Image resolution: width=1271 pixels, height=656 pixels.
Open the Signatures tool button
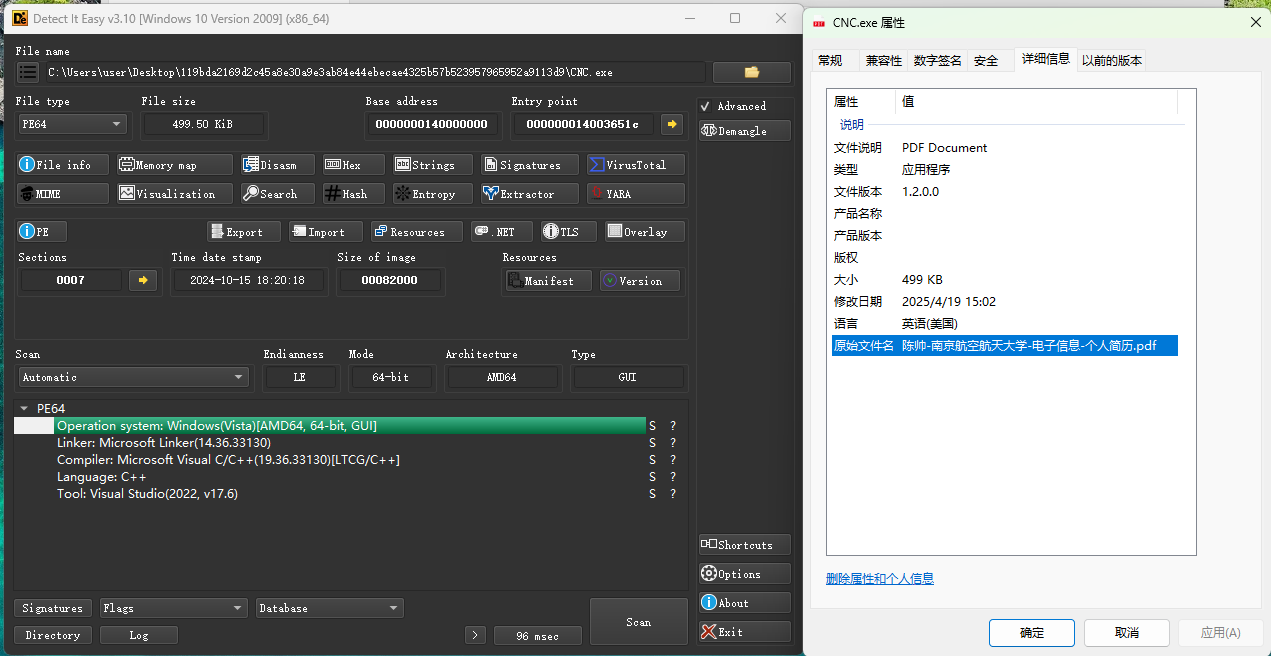tap(530, 165)
